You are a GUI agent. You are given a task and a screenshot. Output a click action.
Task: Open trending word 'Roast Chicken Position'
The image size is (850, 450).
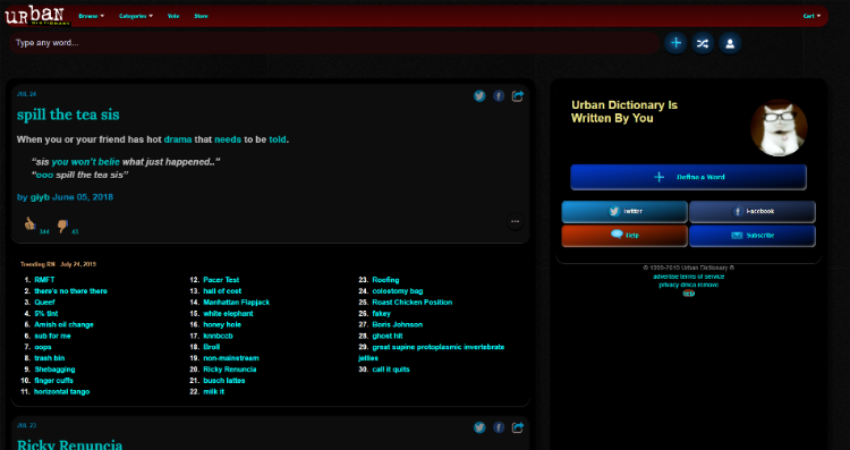(x=412, y=302)
